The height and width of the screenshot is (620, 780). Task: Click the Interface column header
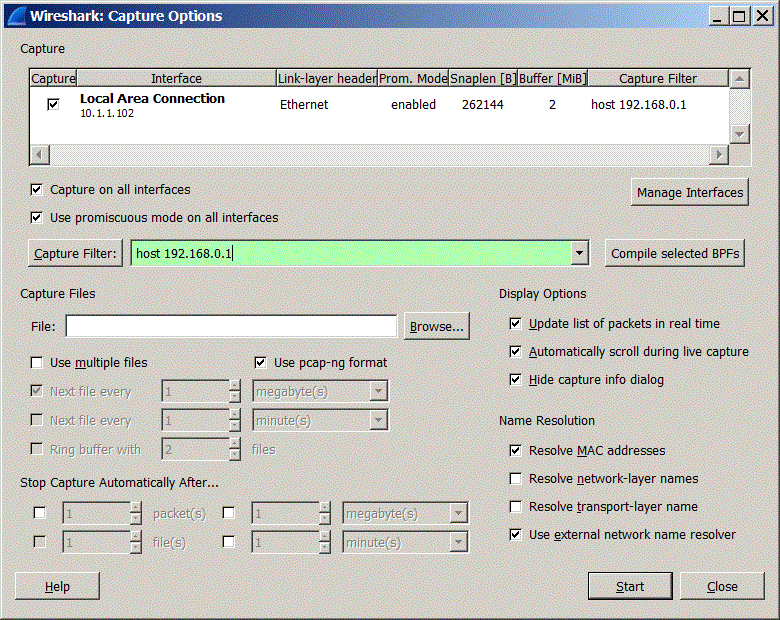(x=176, y=78)
